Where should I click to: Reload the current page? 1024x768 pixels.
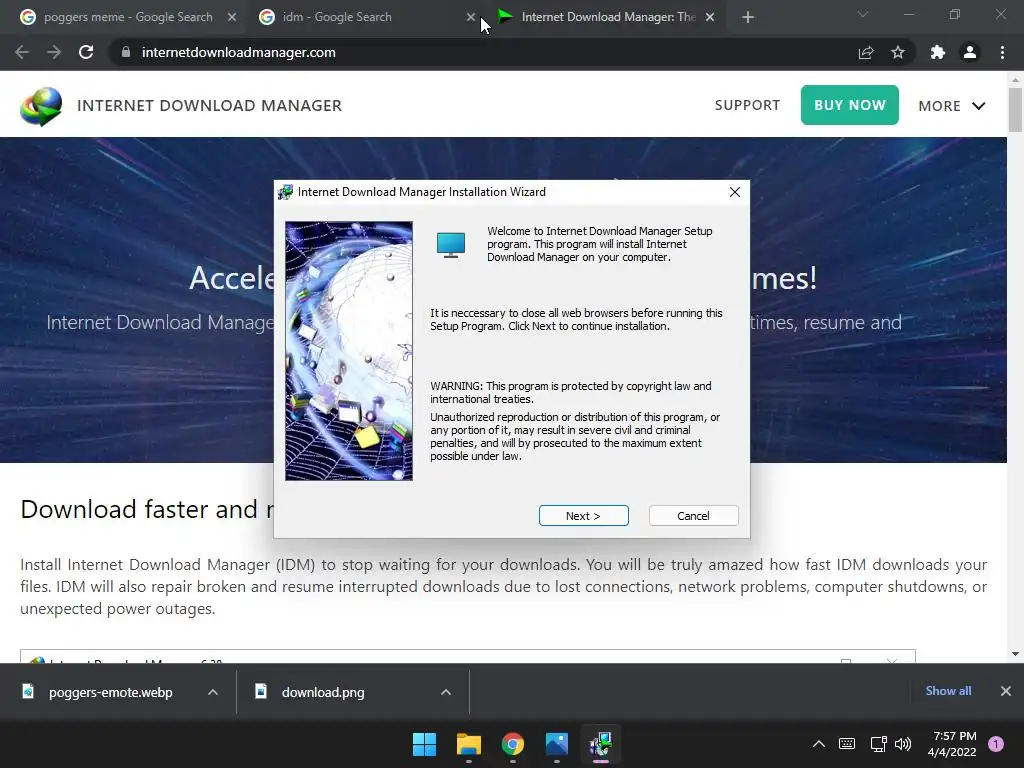tap(86, 52)
